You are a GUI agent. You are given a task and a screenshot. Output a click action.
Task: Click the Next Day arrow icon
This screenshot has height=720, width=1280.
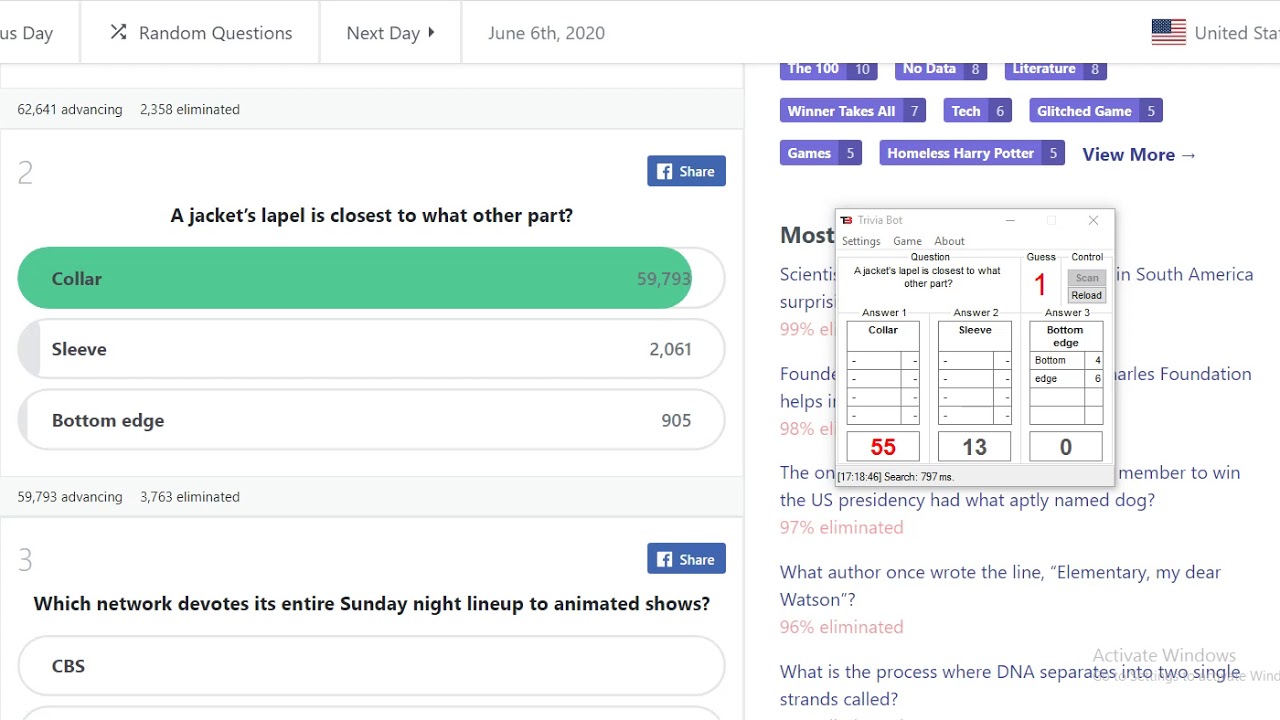431,32
